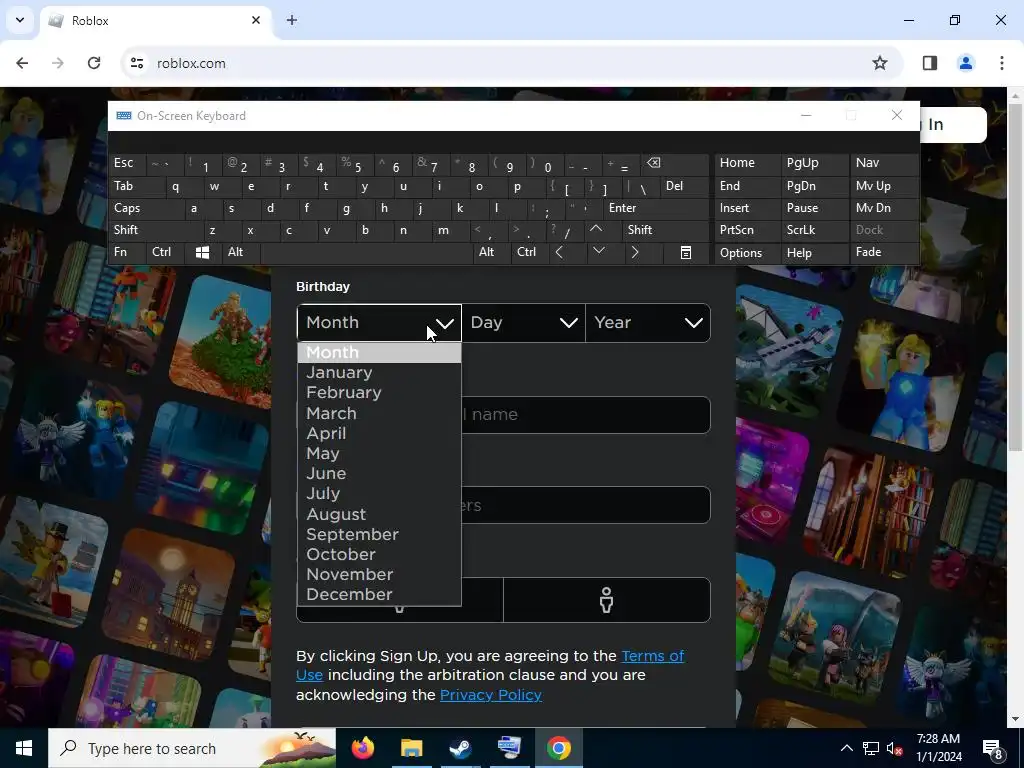Image resolution: width=1024 pixels, height=768 pixels.
Task: Tap the Esc key on On-Screen Keyboard
Action: coord(128,163)
